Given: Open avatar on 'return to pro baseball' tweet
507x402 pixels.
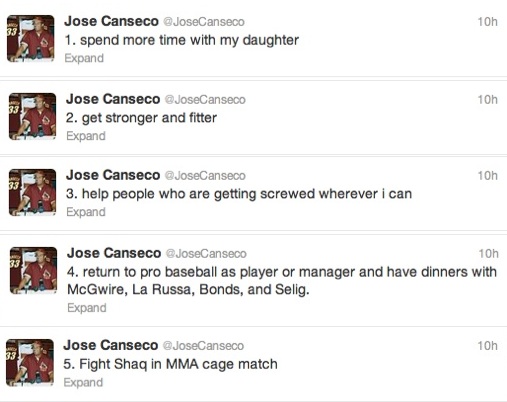Looking at the screenshot, I should [x=33, y=270].
